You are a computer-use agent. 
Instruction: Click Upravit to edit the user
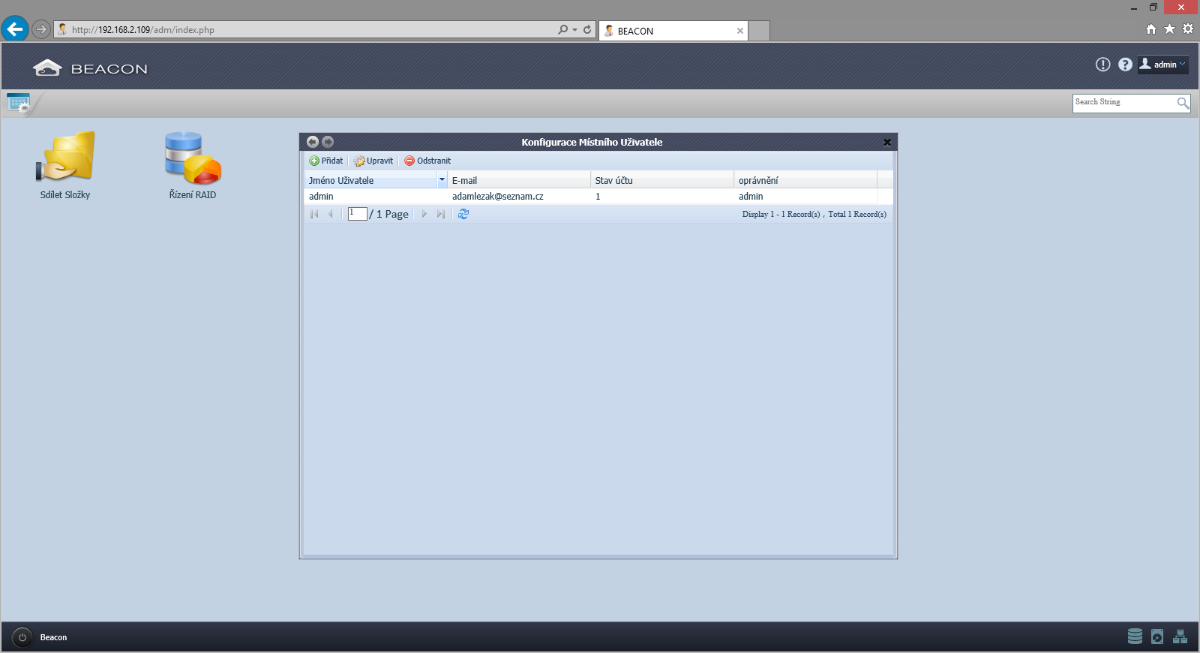[373, 160]
